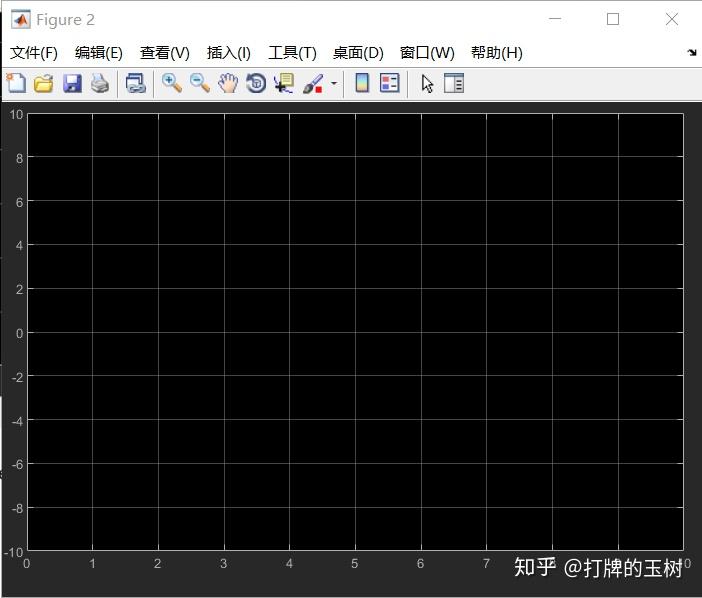Expand the brush color dropdown arrow

[334, 83]
